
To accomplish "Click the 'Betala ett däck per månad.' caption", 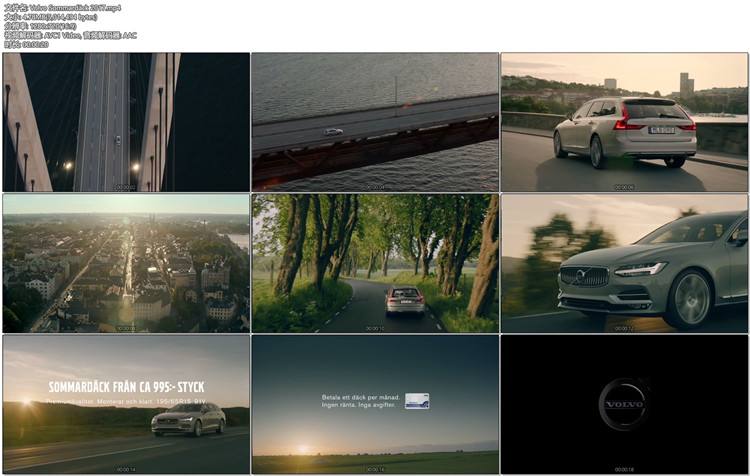I will tap(361, 397).
